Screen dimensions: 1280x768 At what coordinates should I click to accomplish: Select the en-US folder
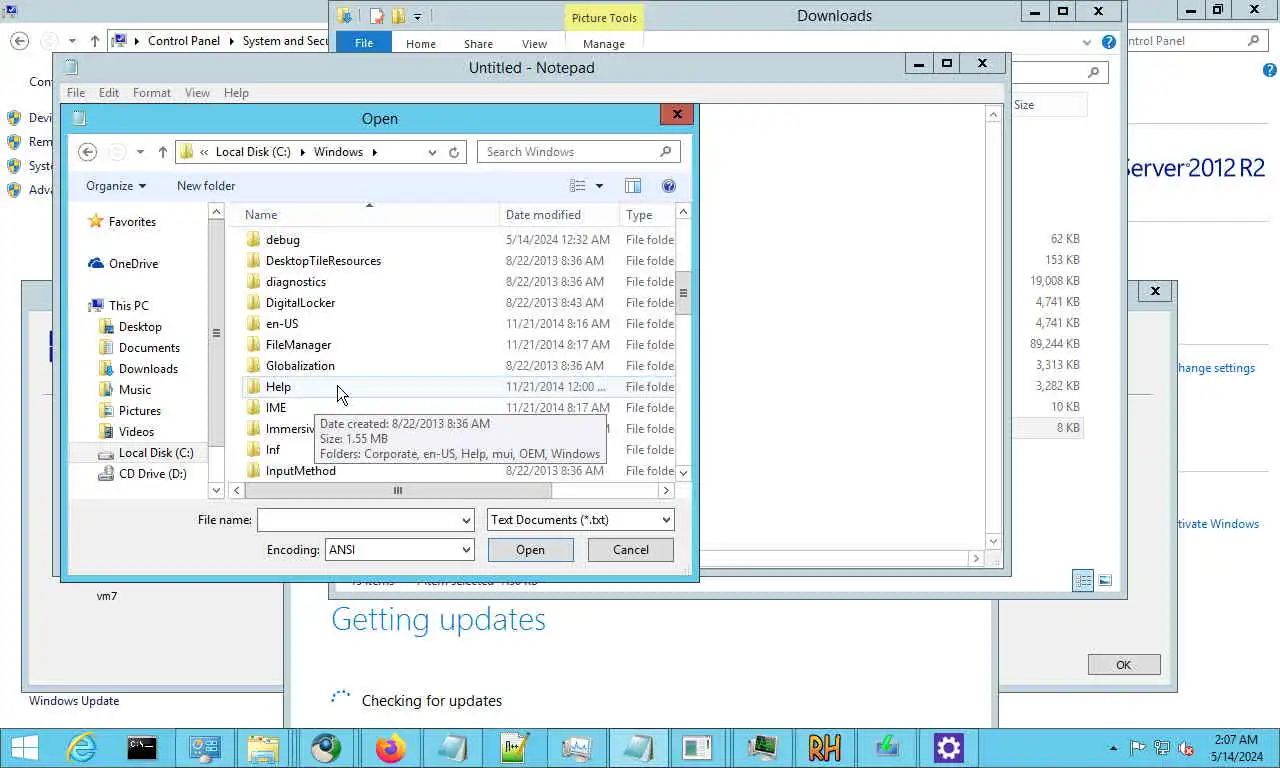click(282, 324)
